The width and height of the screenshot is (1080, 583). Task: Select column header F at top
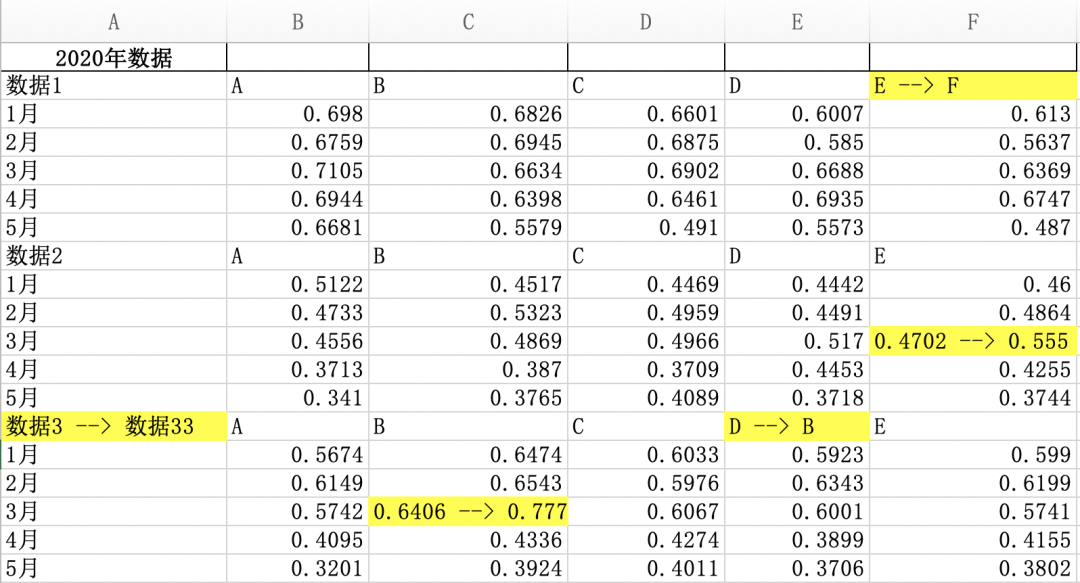pyautogui.click(x=973, y=22)
